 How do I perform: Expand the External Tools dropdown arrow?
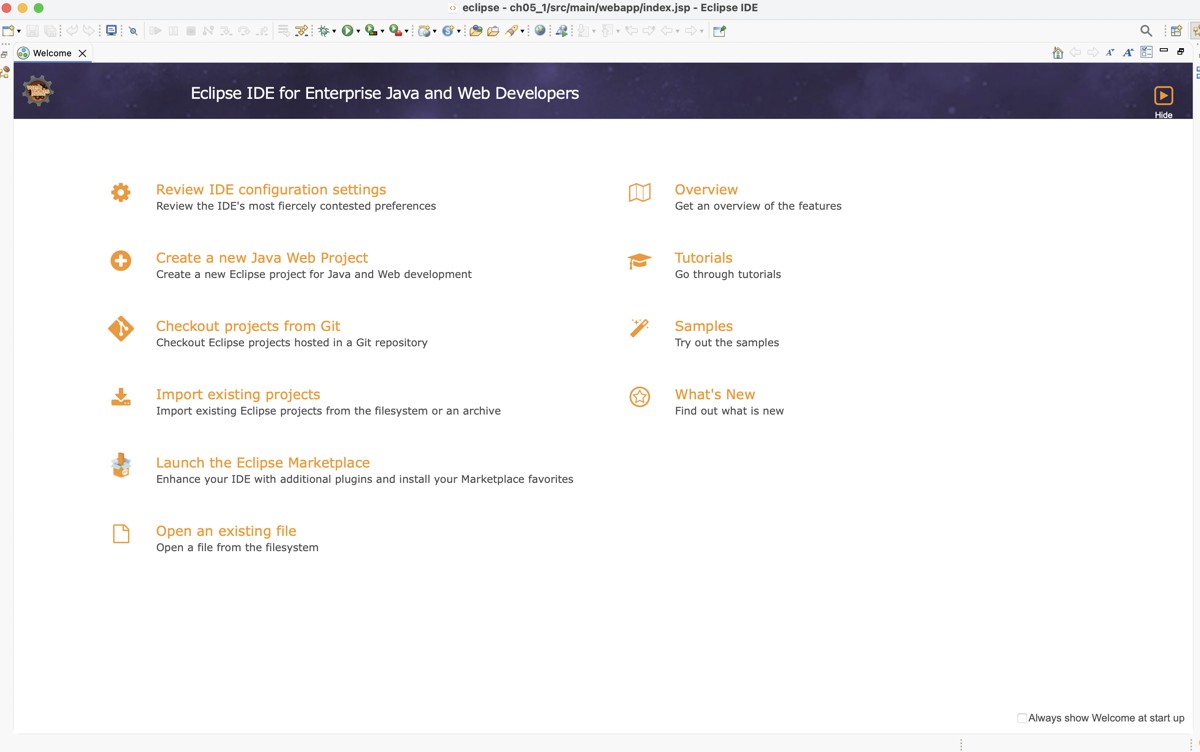pos(406,31)
